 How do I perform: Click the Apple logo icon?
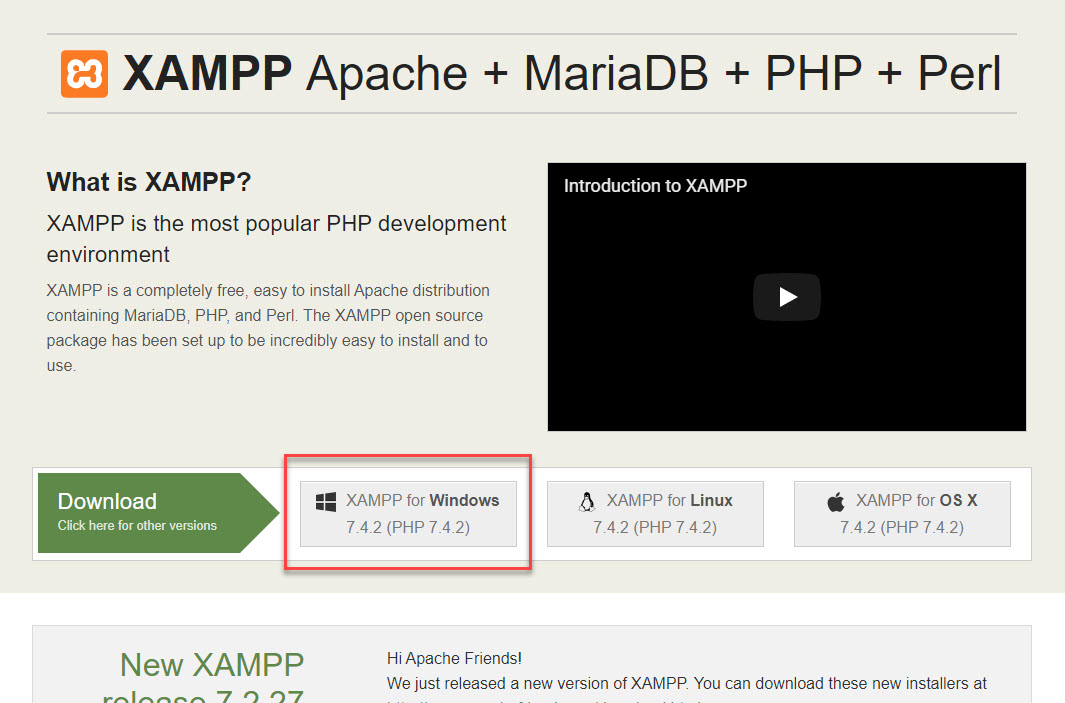click(836, 501)
